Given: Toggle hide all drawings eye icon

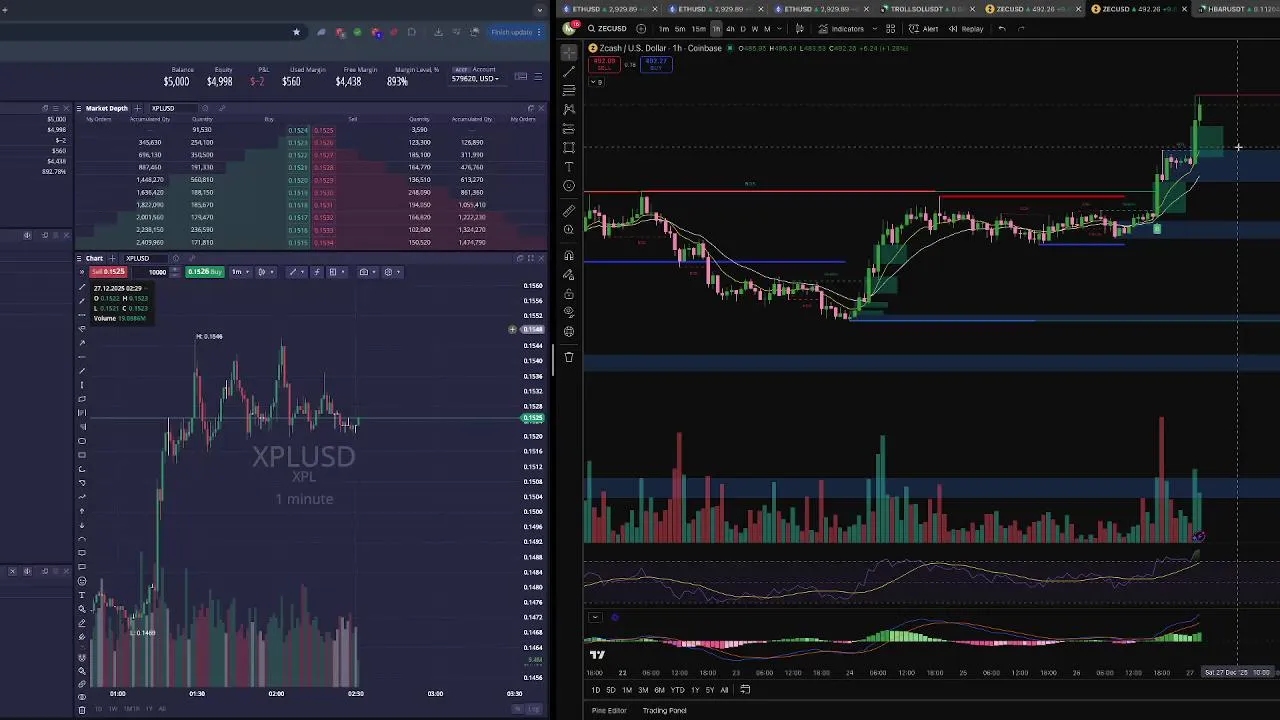Looking at the screenshot, I should click(569, 312).
